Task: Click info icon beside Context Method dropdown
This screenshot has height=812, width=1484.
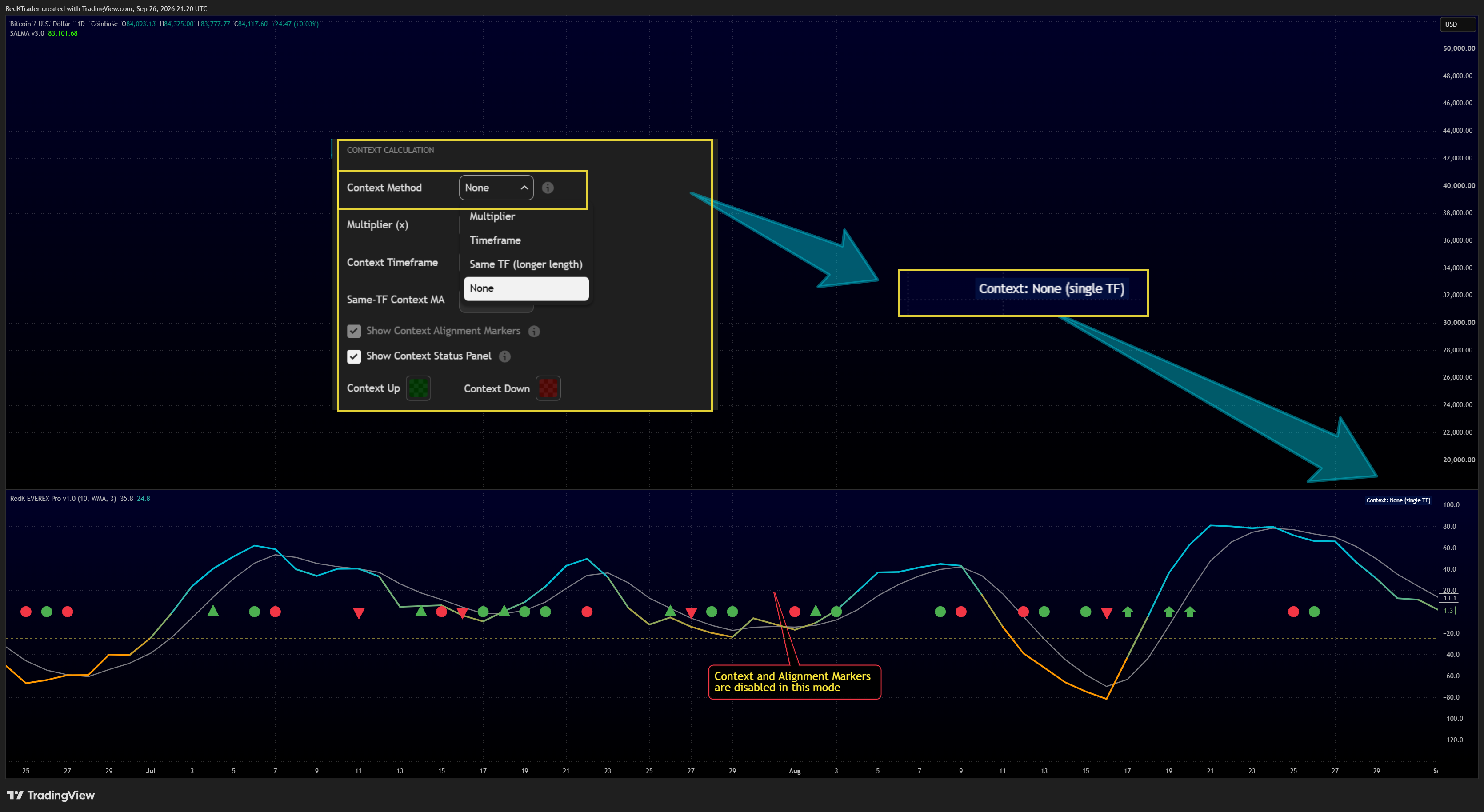Action: pos(548,188)
